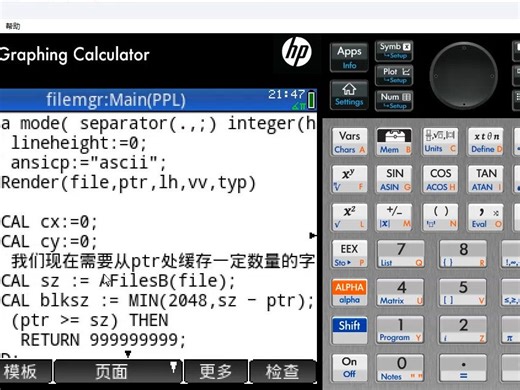
Task: Click the 'RETURN 999999999;' line
Action: [x=103, y=340]
